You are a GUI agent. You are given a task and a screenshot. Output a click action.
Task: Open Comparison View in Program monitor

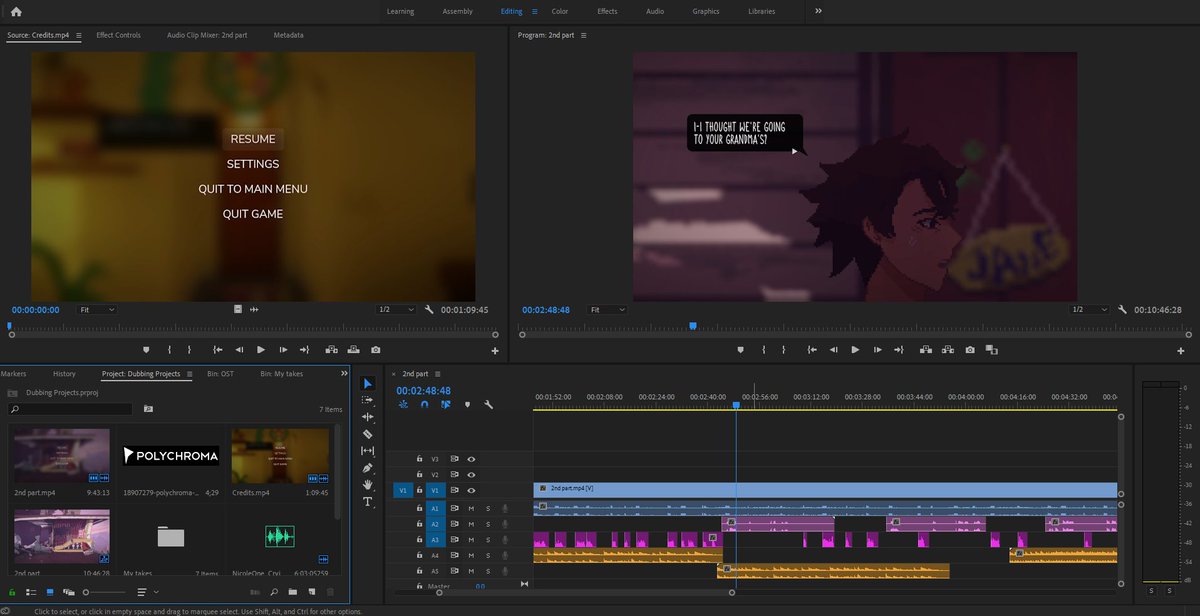992,350
